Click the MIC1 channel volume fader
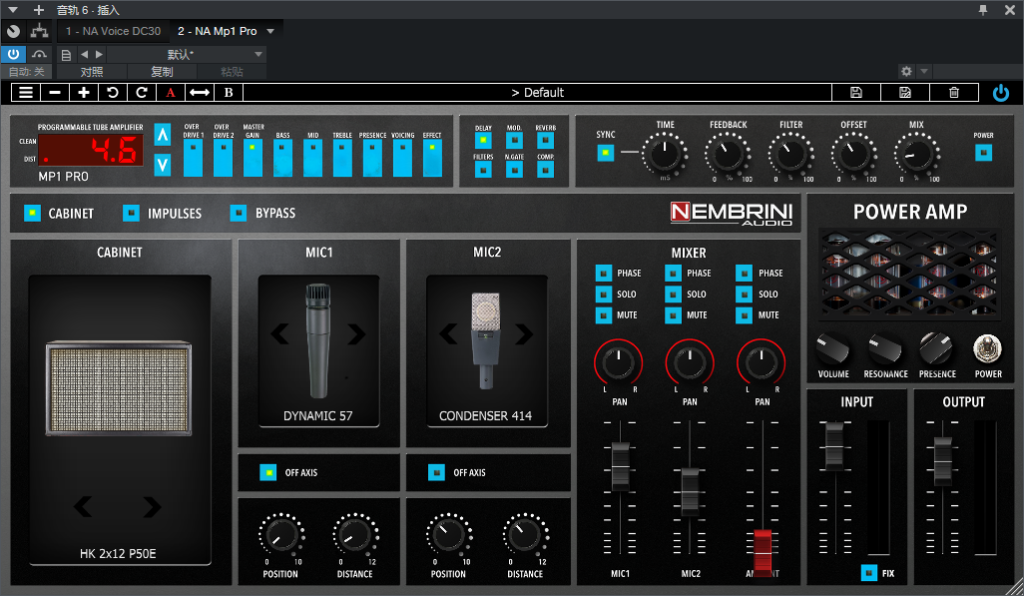Viewport: 1024px width, 596px height. coord(620,467)
